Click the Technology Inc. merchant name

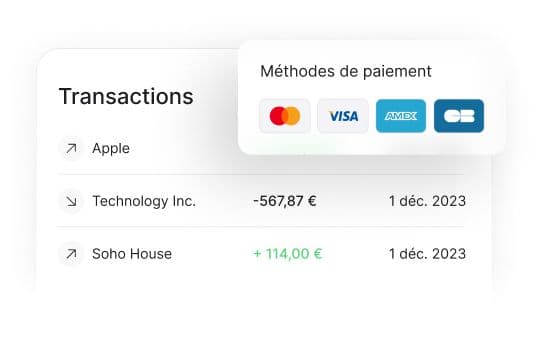pos(144,201)
